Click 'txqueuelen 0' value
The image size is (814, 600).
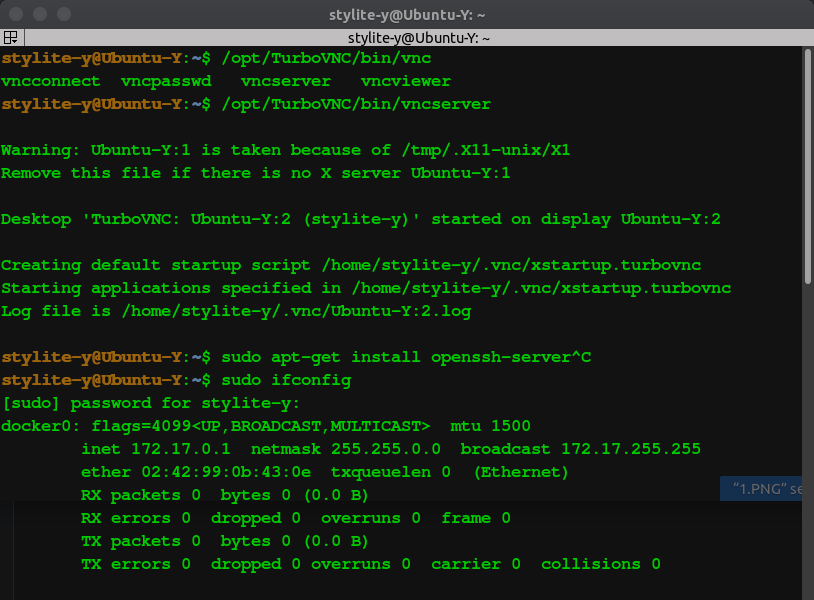391,472
